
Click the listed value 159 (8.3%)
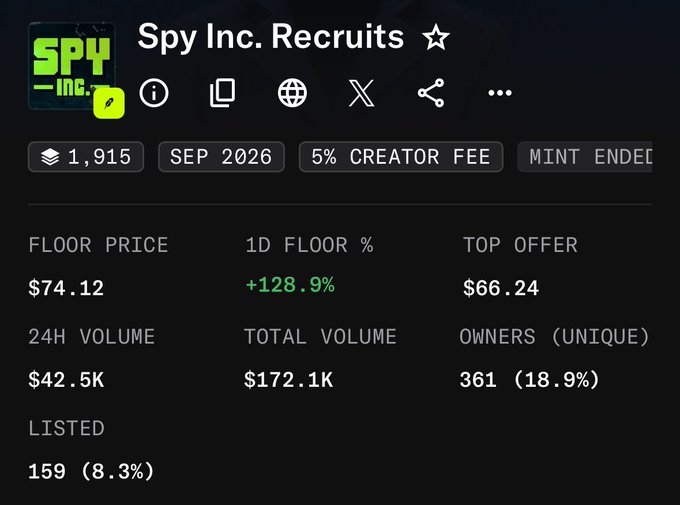tap(91, 471)
